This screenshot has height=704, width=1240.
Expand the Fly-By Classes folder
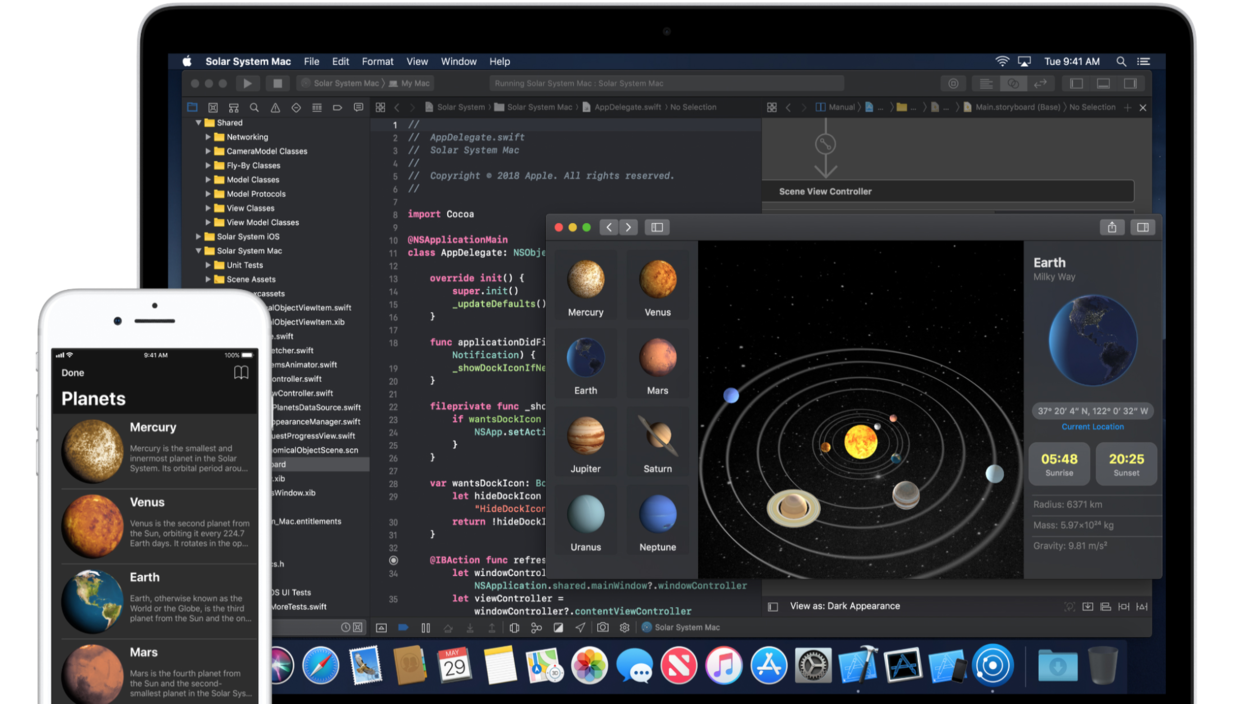[208, 166]
